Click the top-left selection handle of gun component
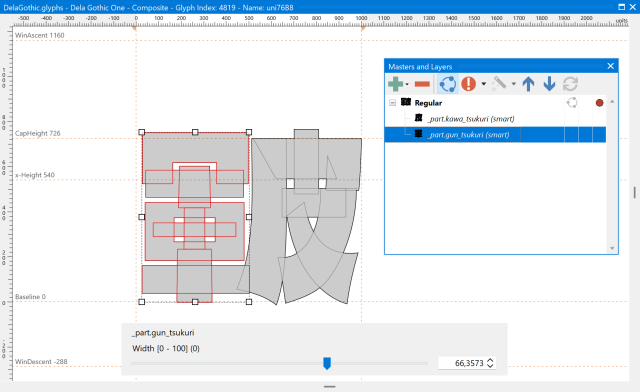640x392 pixels. pyautogui.click(x=142, y=132)
